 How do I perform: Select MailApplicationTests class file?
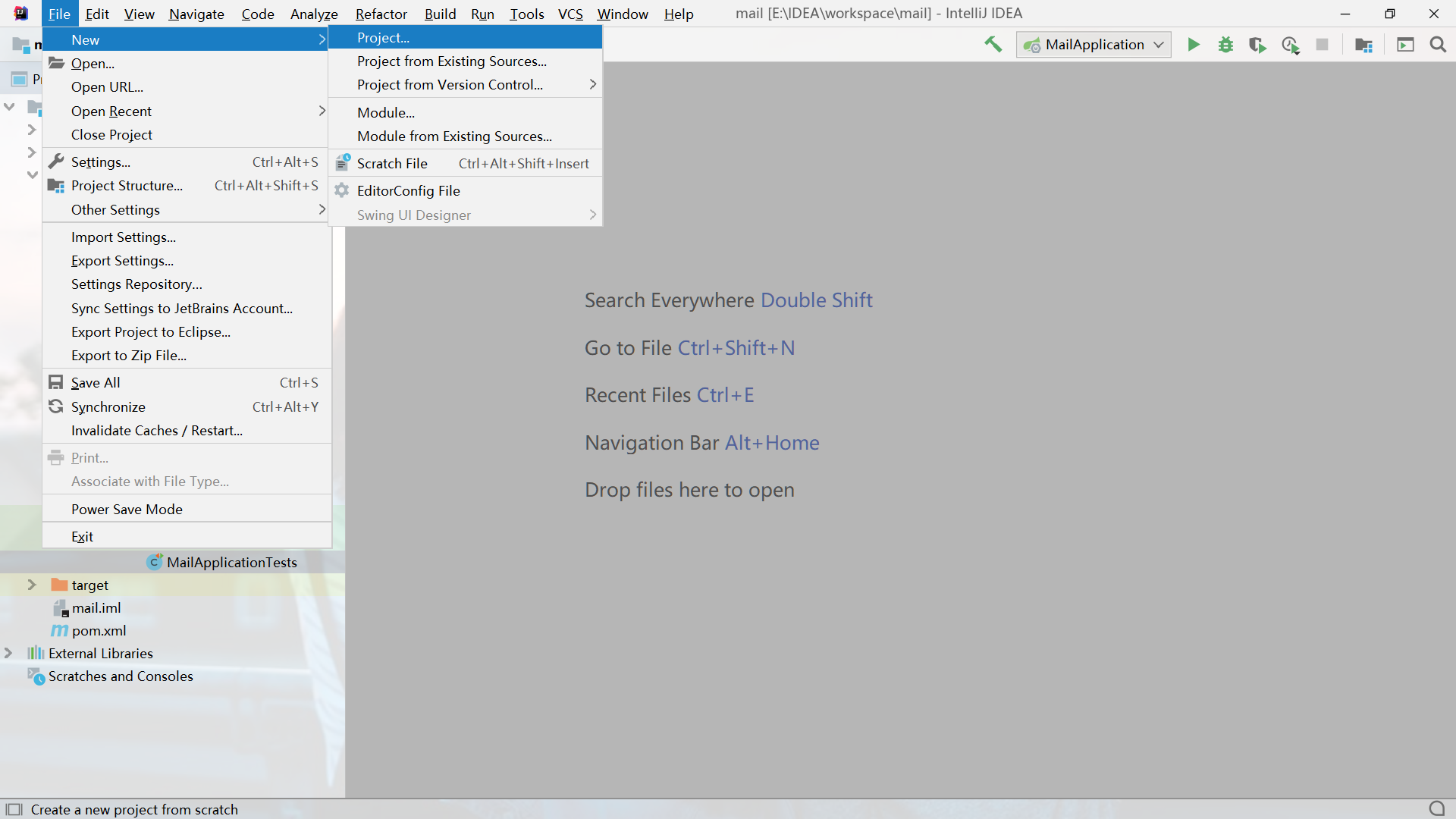click(x=231, y=562)
